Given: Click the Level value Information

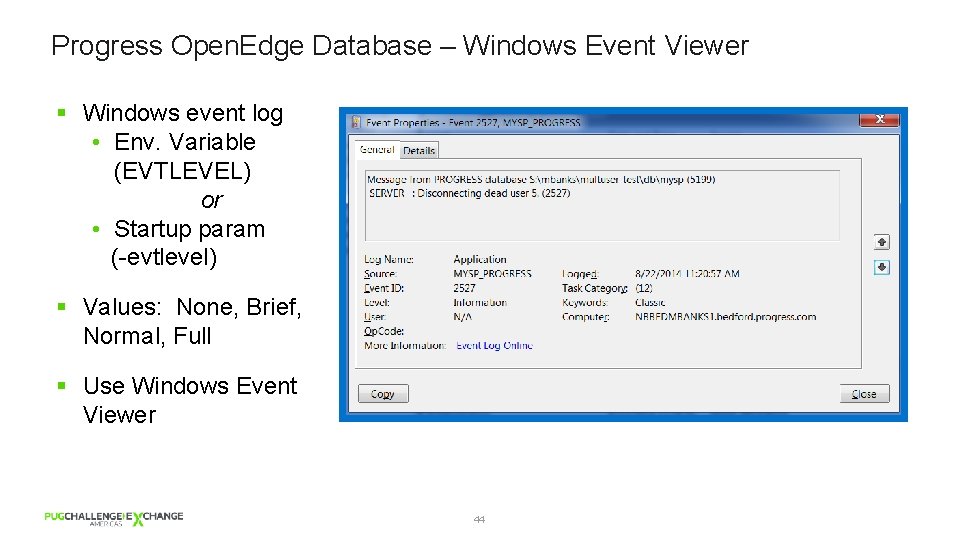Looking at the screenshot, I should pyautogui.click(x=480, y=302).
